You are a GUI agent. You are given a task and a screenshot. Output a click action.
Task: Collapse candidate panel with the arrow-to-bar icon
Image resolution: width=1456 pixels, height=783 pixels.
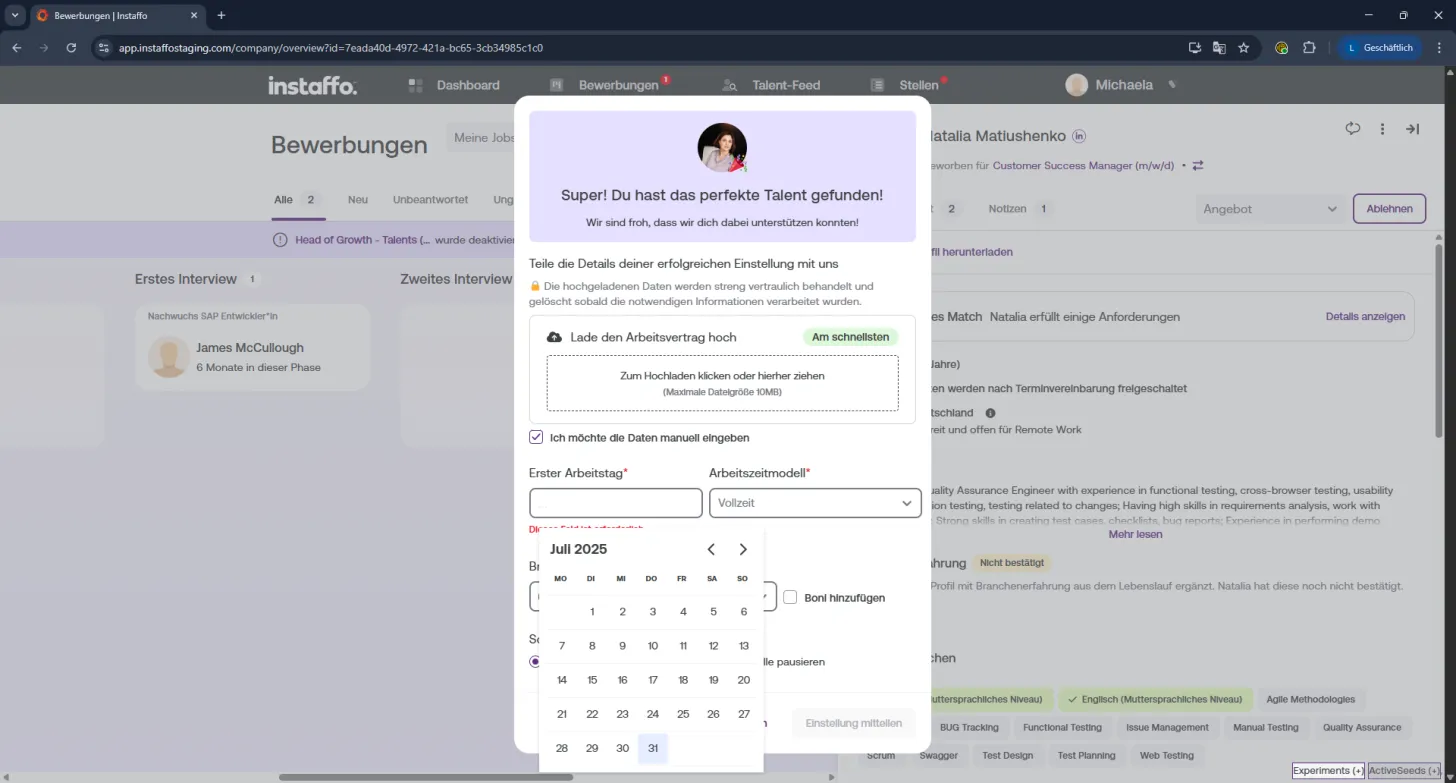pyautogui.click(x=1413, y=129)
